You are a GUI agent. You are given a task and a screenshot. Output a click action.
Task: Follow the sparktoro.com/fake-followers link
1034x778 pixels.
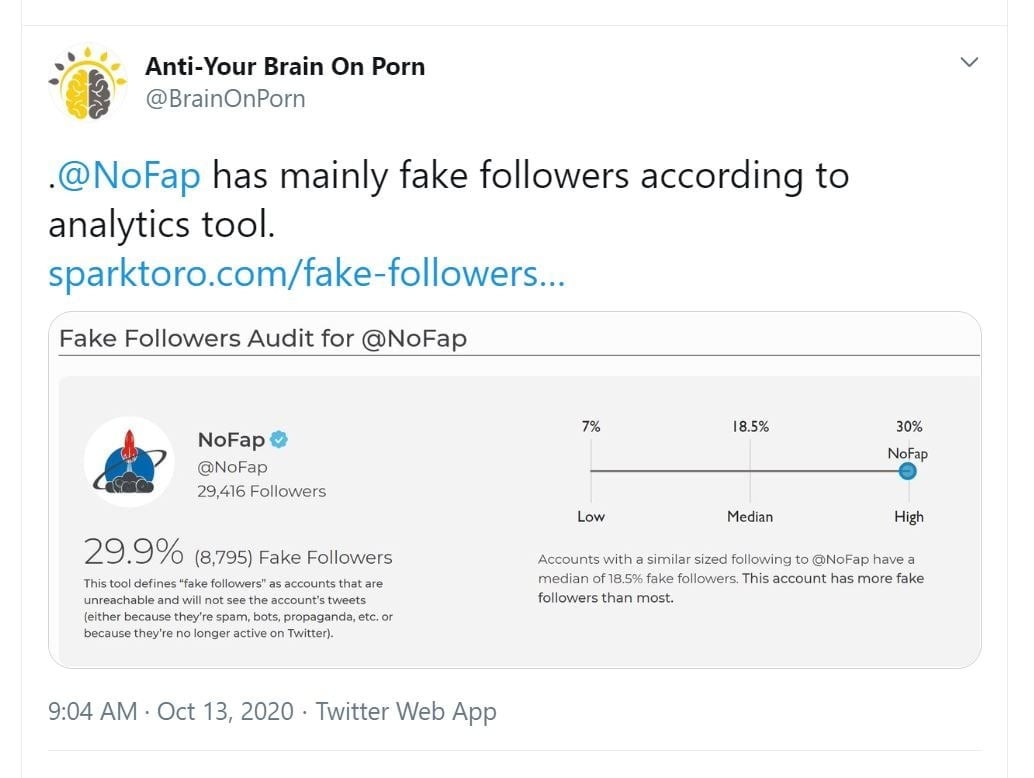[306, 273]
